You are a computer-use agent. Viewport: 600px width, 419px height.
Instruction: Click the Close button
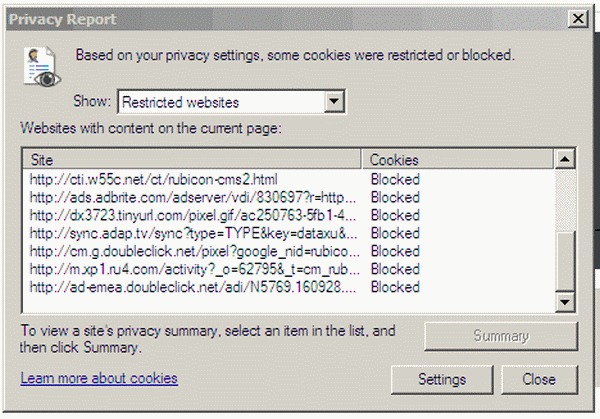coord(539,380)
